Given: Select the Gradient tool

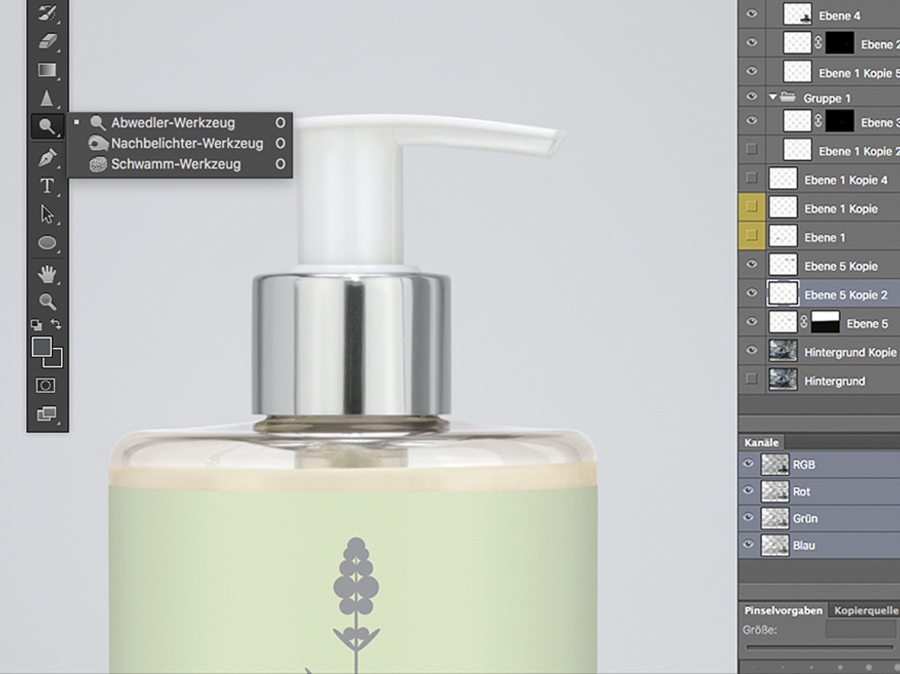Looking at the screenshot, I should [47, 70].
